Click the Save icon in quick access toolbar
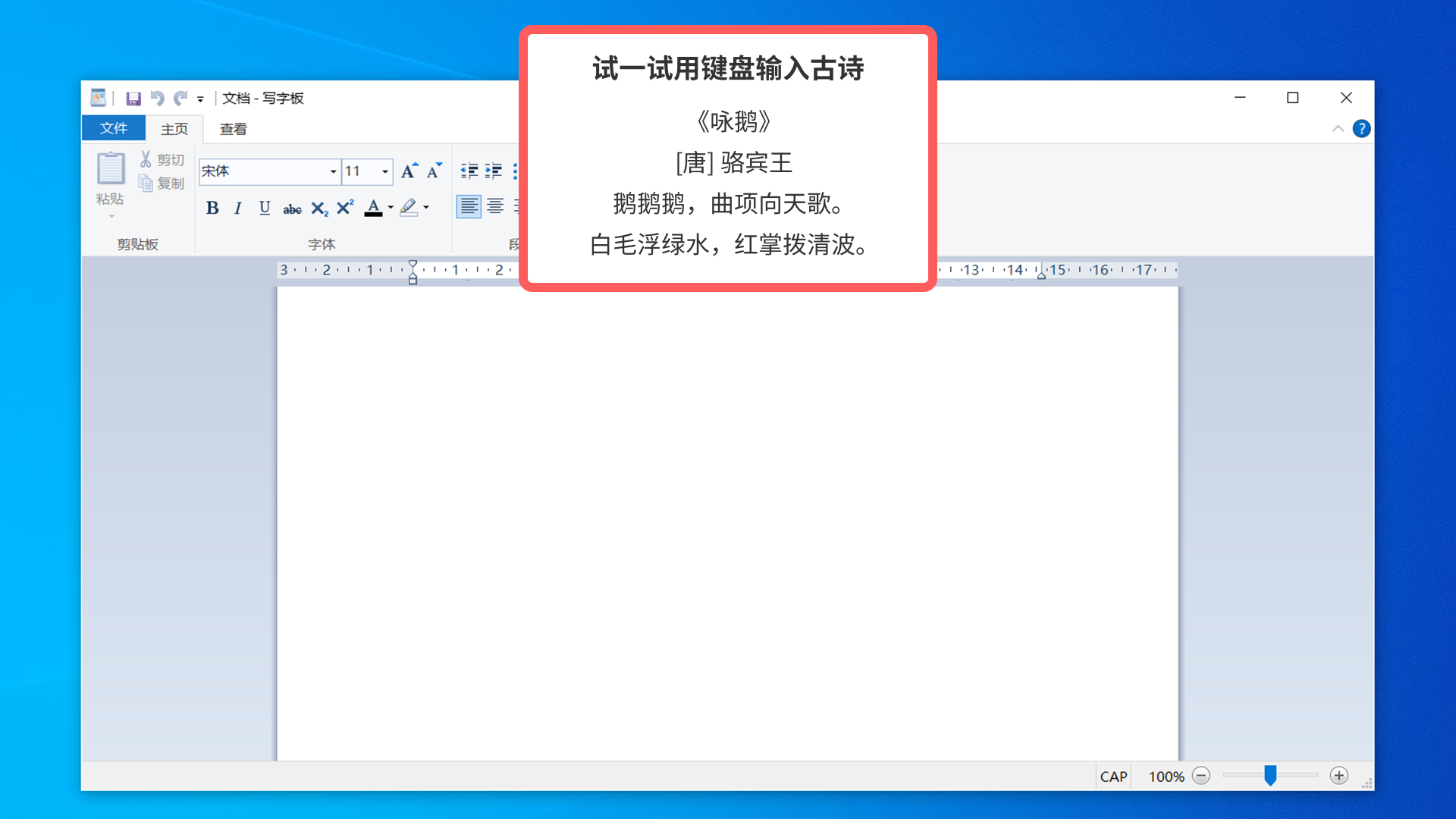The height and width of the screenshot is (819, 1456). [133, 99]
